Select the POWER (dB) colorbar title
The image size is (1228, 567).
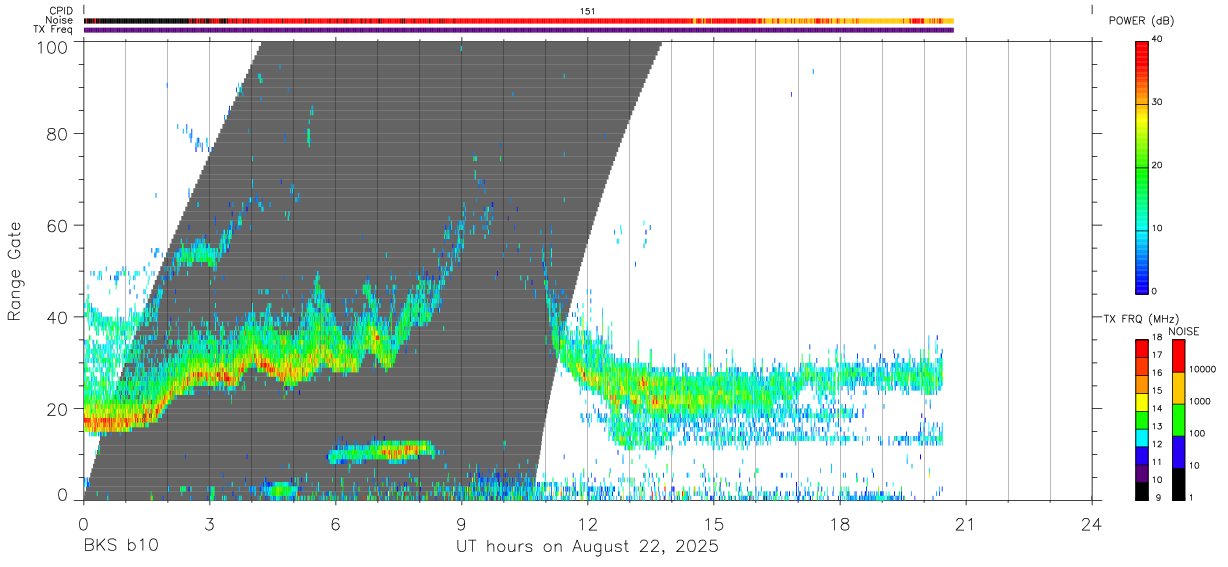tap(1140, 21)
